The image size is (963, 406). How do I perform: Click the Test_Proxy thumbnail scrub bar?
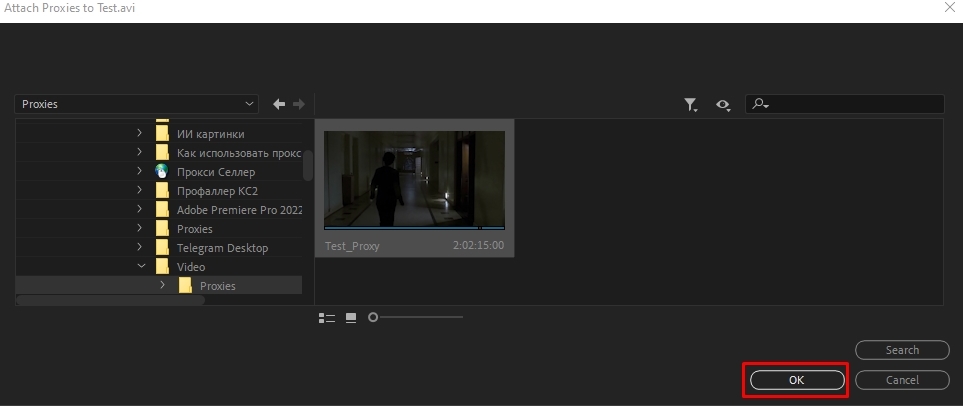pyautogui.click(x=415, y=228)
